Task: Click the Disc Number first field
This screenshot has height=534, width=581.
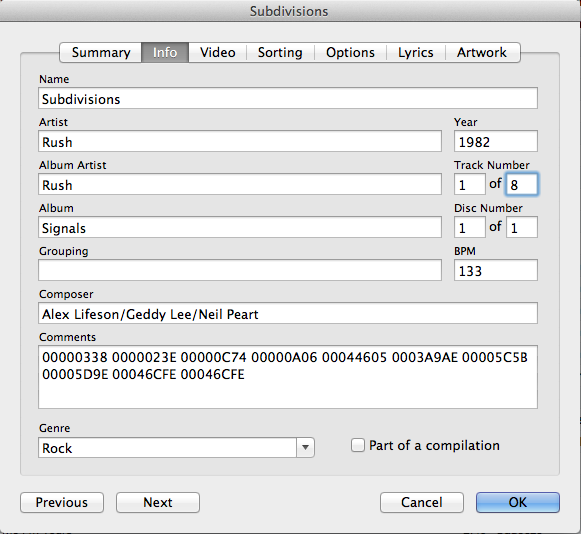Action: (x=470, y=227)
